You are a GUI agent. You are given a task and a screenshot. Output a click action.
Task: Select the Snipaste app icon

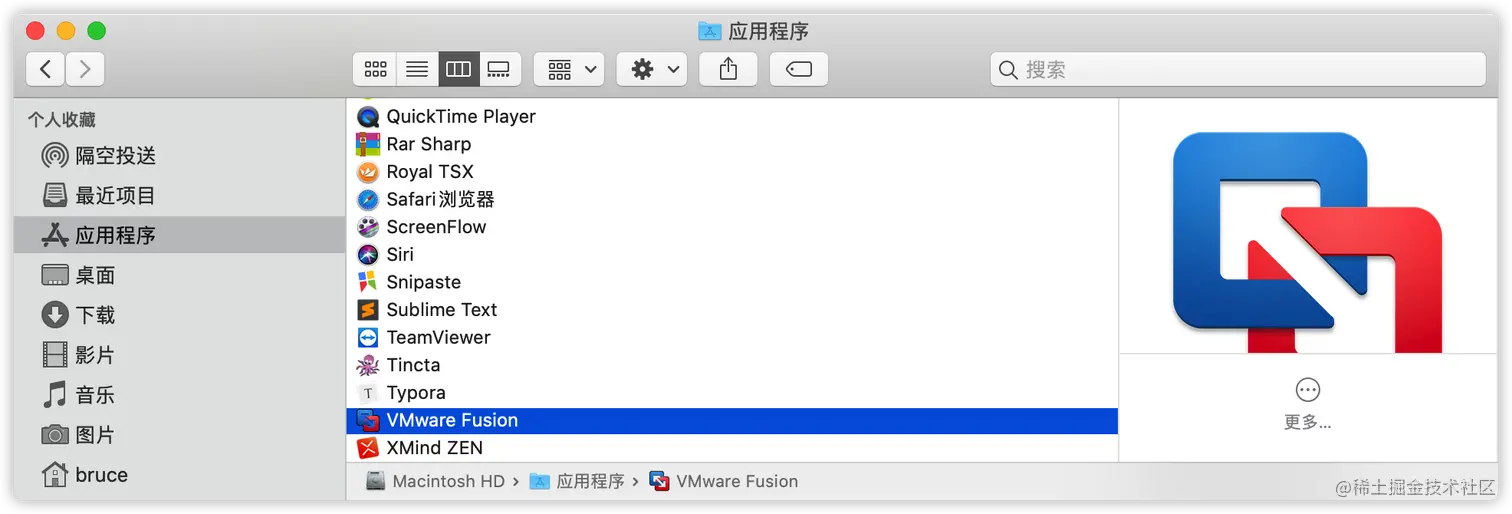pos(368,282)
